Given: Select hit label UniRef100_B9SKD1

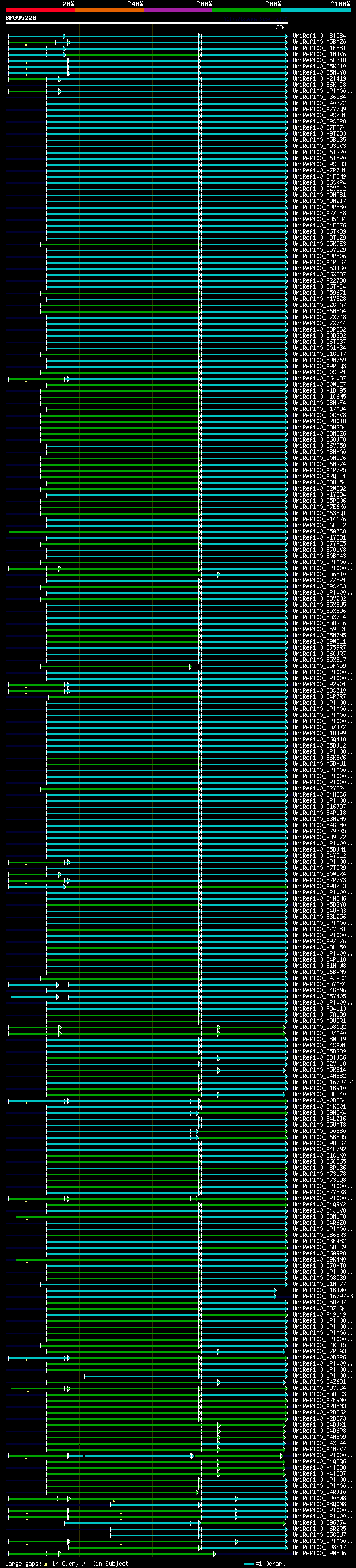Looking at the screenshot, I should [319, 115].
